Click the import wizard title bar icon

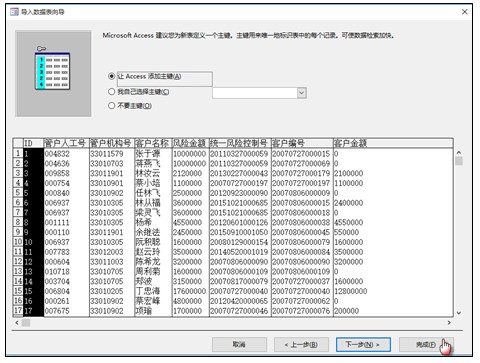[14, 12]
